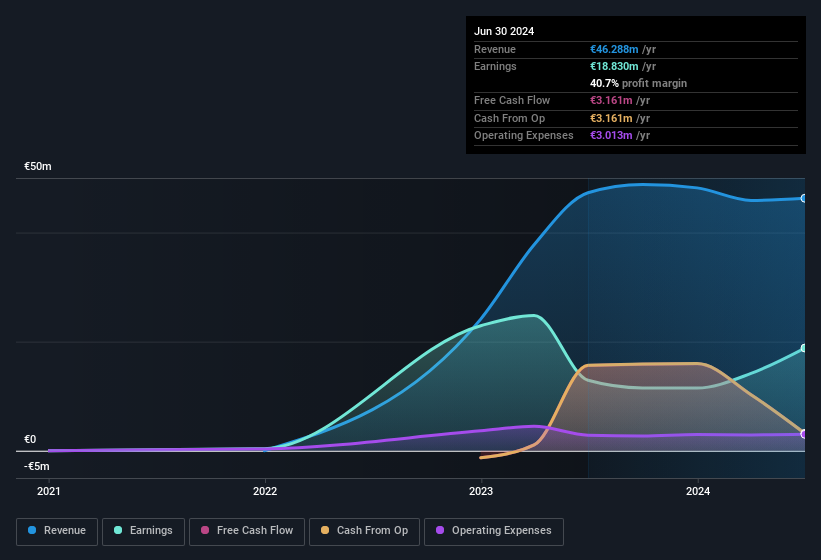The image size is (821, 560).
Task: Click the 2023 x-axis label
Action: [481, 491]
